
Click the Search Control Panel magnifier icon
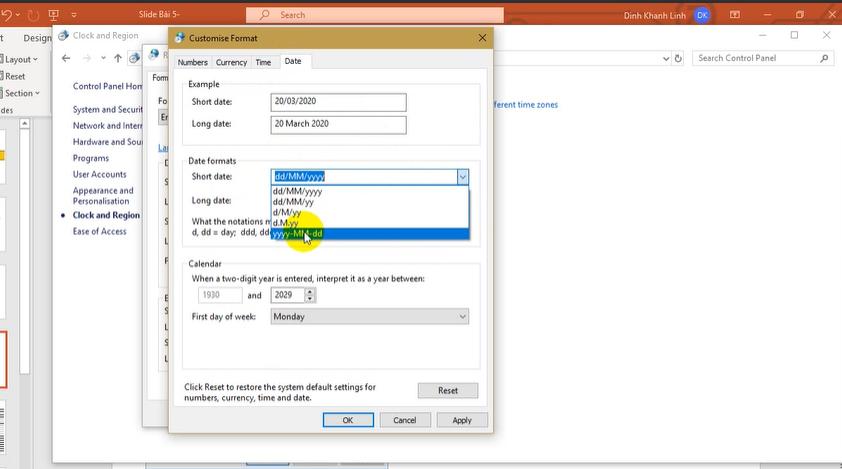(x=824, y=58)
